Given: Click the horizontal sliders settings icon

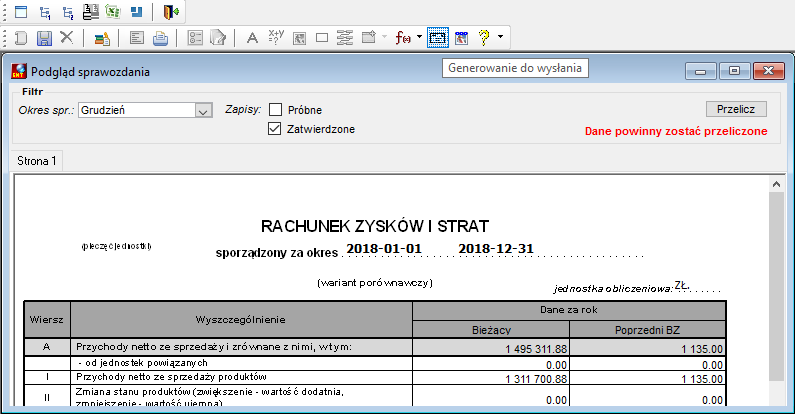Looking at the screenshot, I should click(345, 38).
